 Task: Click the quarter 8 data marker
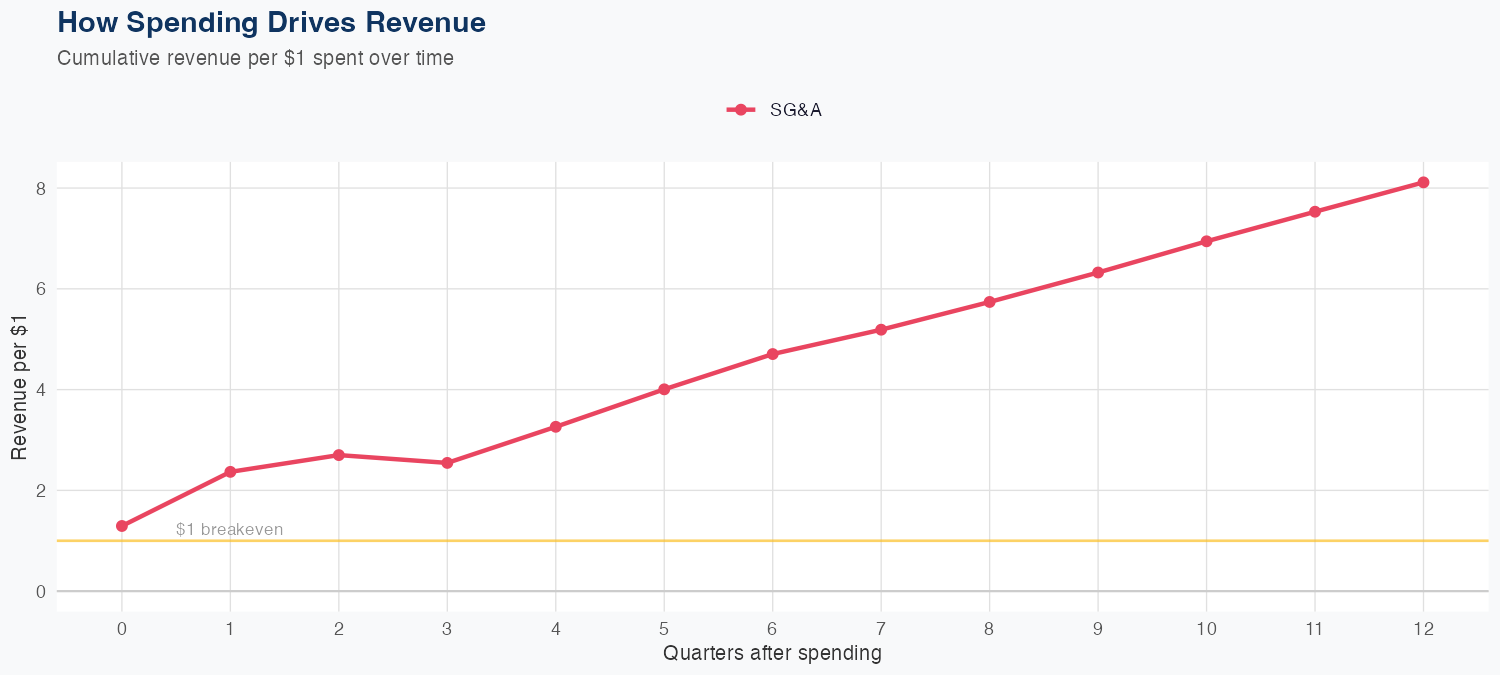(990, 302)
